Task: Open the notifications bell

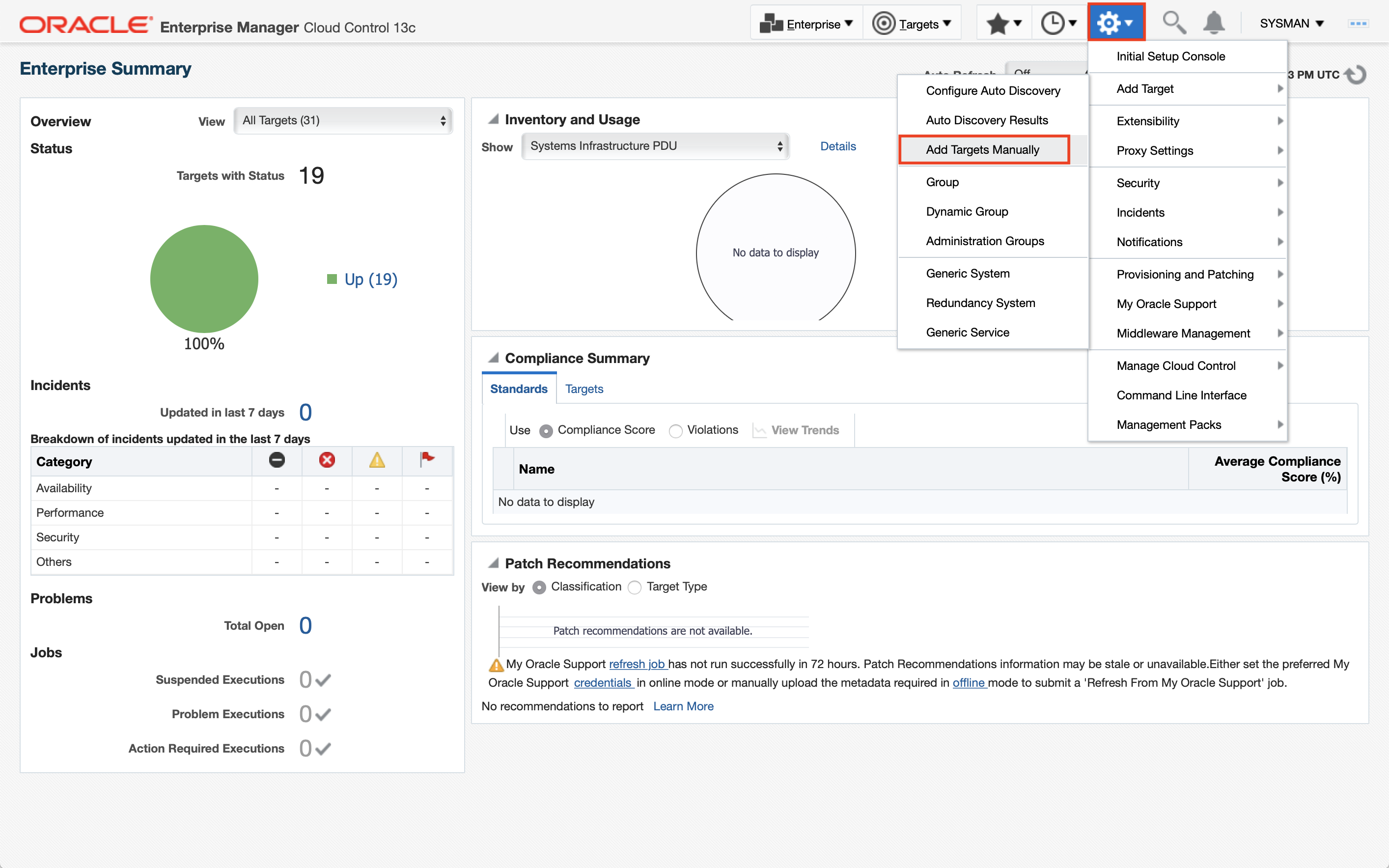Action: (1213, 23)
